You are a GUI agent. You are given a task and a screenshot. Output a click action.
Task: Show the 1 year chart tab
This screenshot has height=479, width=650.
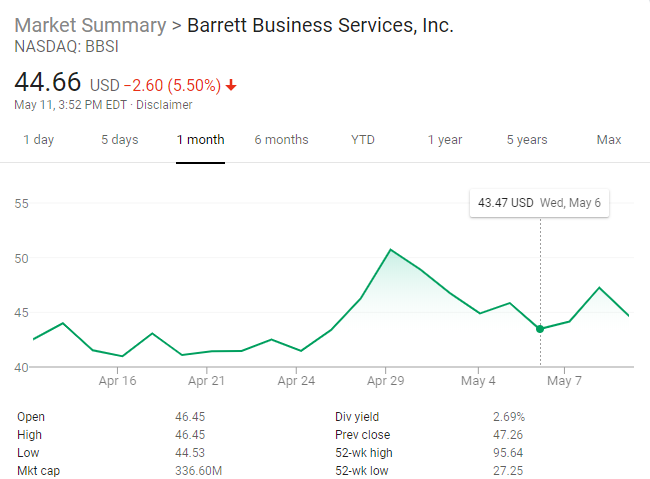445,140
